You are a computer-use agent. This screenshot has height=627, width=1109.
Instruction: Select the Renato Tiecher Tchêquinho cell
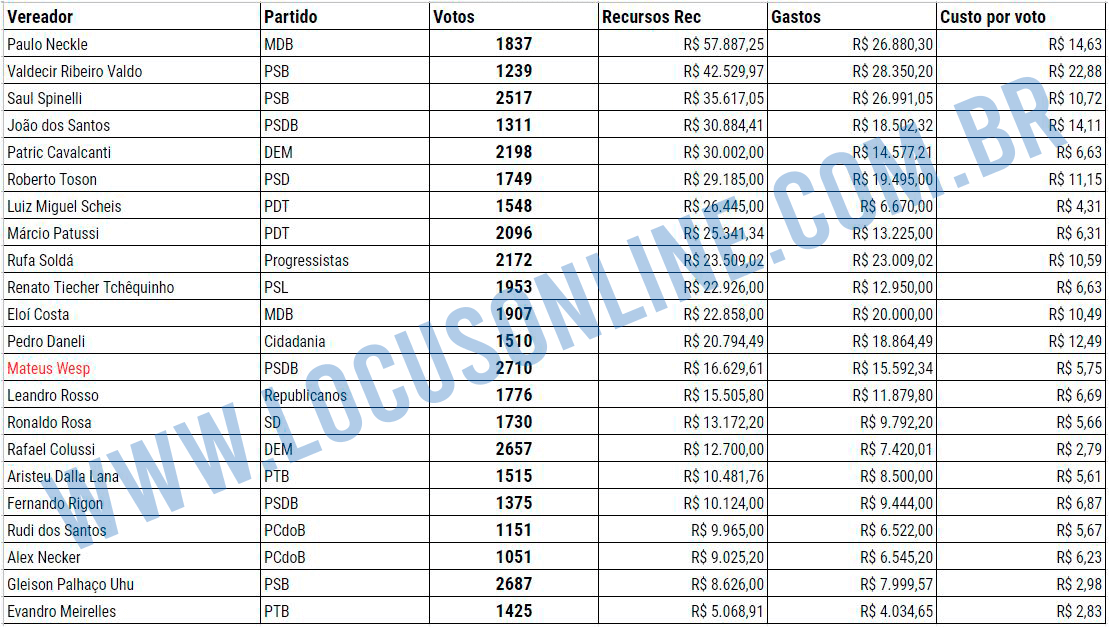click(132, 288)
